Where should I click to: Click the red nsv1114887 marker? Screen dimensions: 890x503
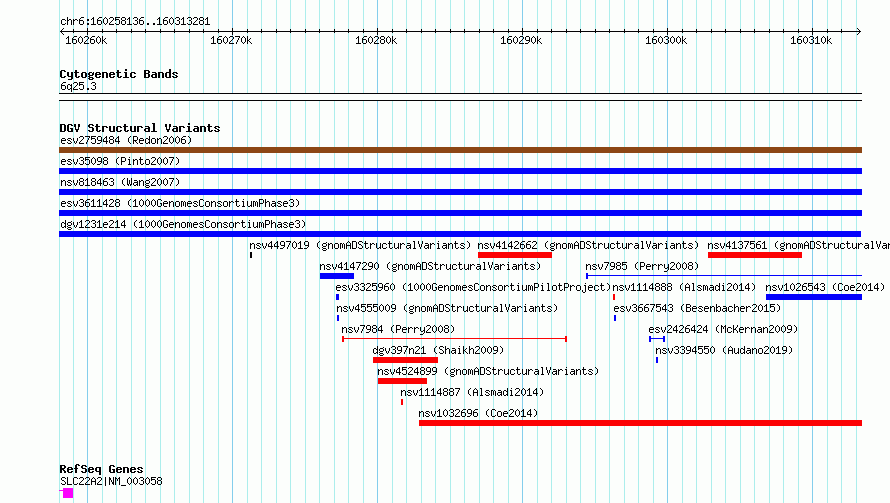402,402
